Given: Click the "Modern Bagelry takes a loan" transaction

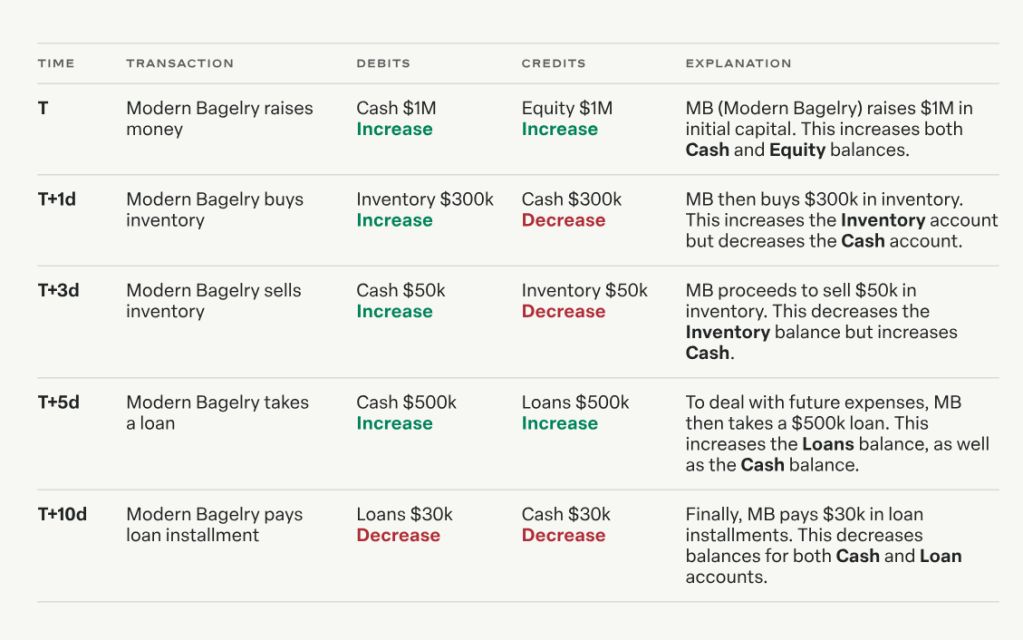Looking at the screenshot, I should (217, 412).
